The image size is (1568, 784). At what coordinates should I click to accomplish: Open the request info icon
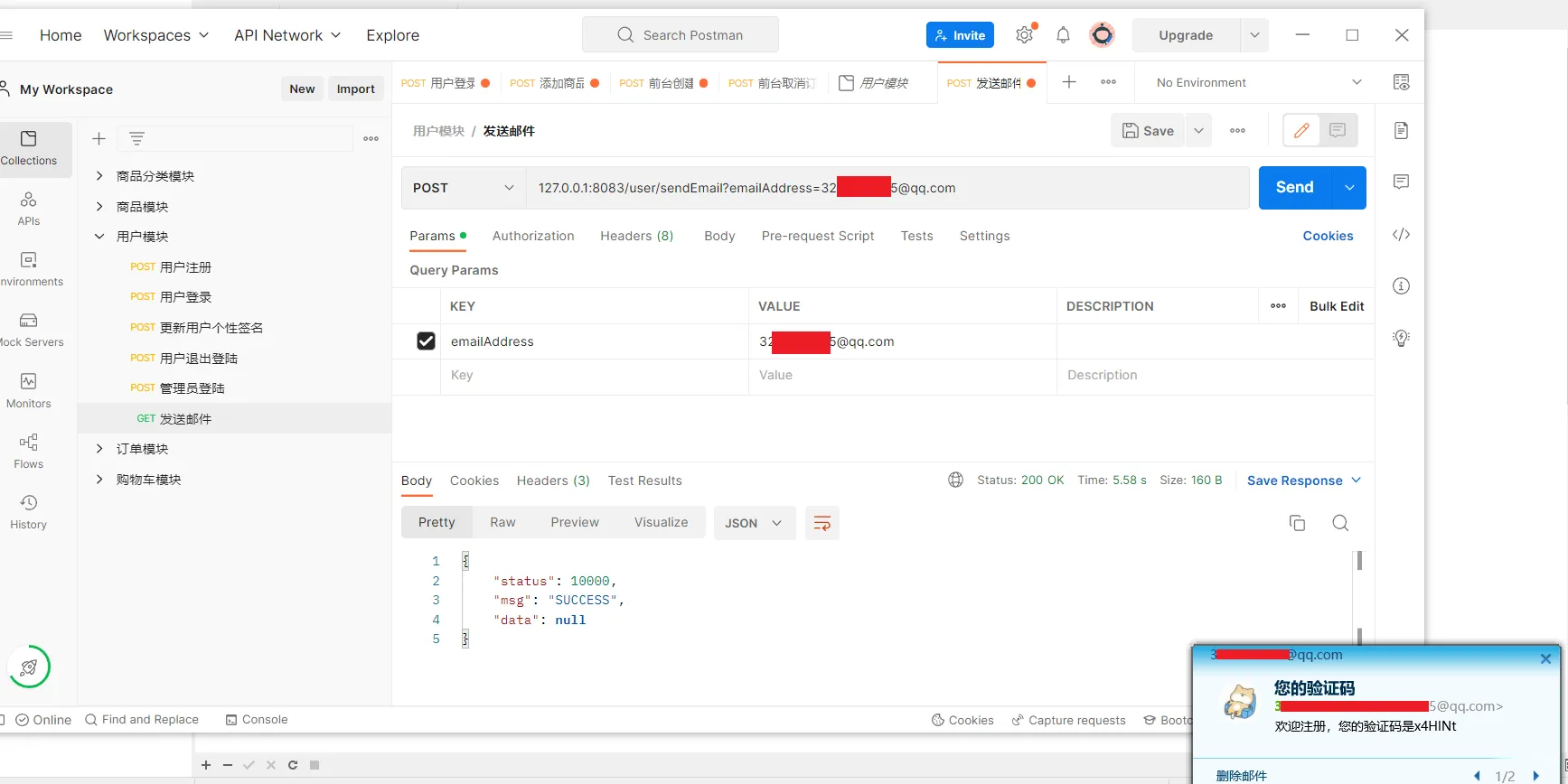coord(1401,286)
